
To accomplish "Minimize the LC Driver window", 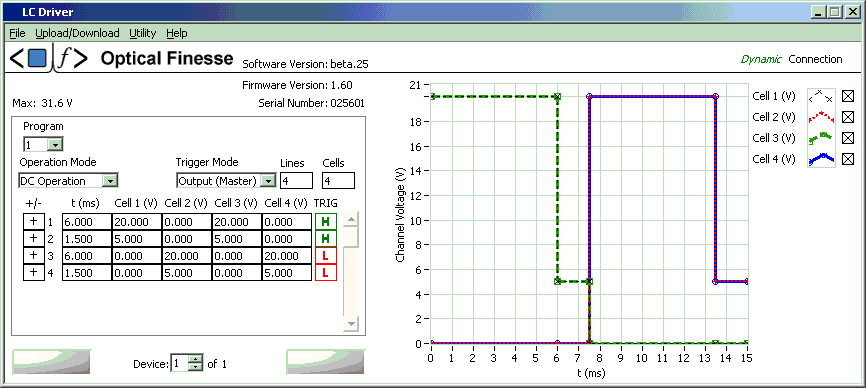I will coord(820,11).
